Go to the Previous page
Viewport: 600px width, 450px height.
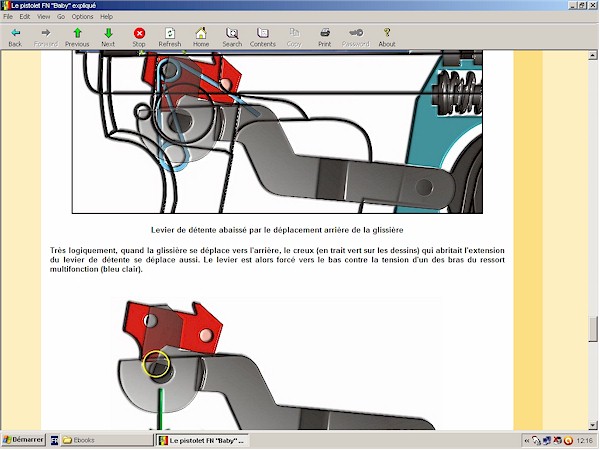pos(77,37)
